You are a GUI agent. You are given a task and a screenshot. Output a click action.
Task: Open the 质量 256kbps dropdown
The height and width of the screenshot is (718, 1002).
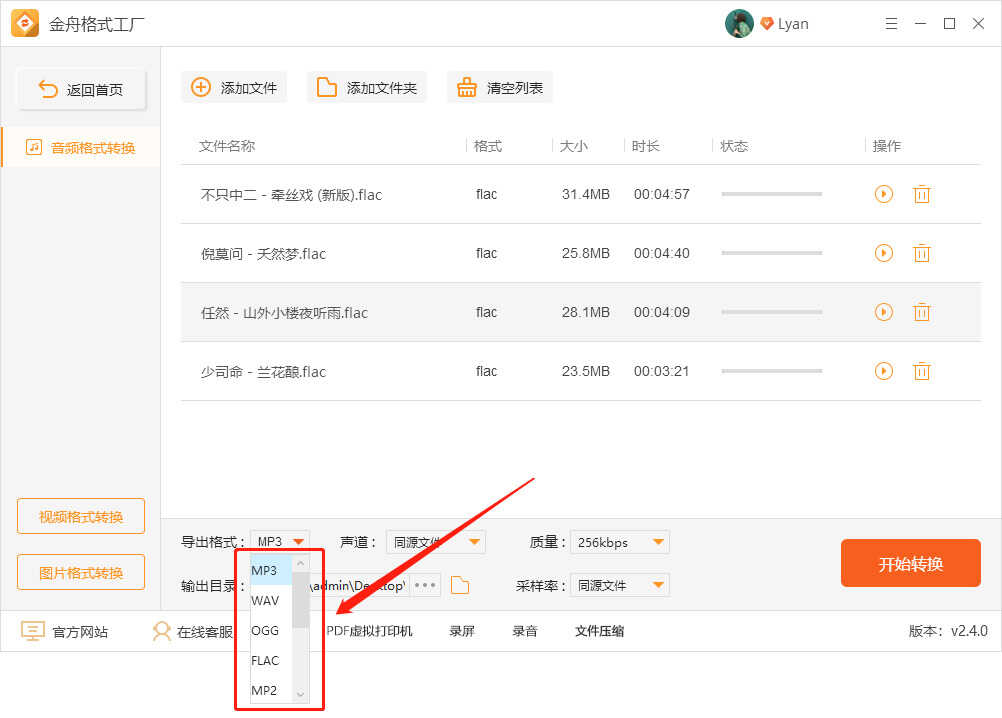tap(620, 542)
